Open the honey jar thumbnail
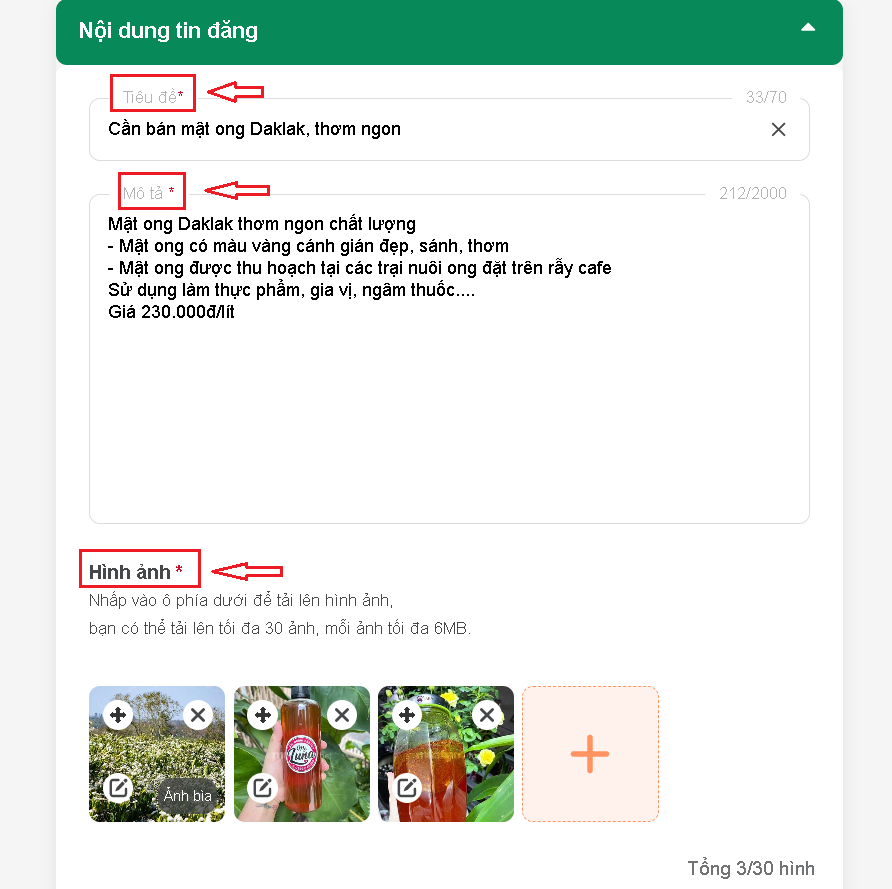This screenshot has height=889, width=892. click(x=446, y=754)
